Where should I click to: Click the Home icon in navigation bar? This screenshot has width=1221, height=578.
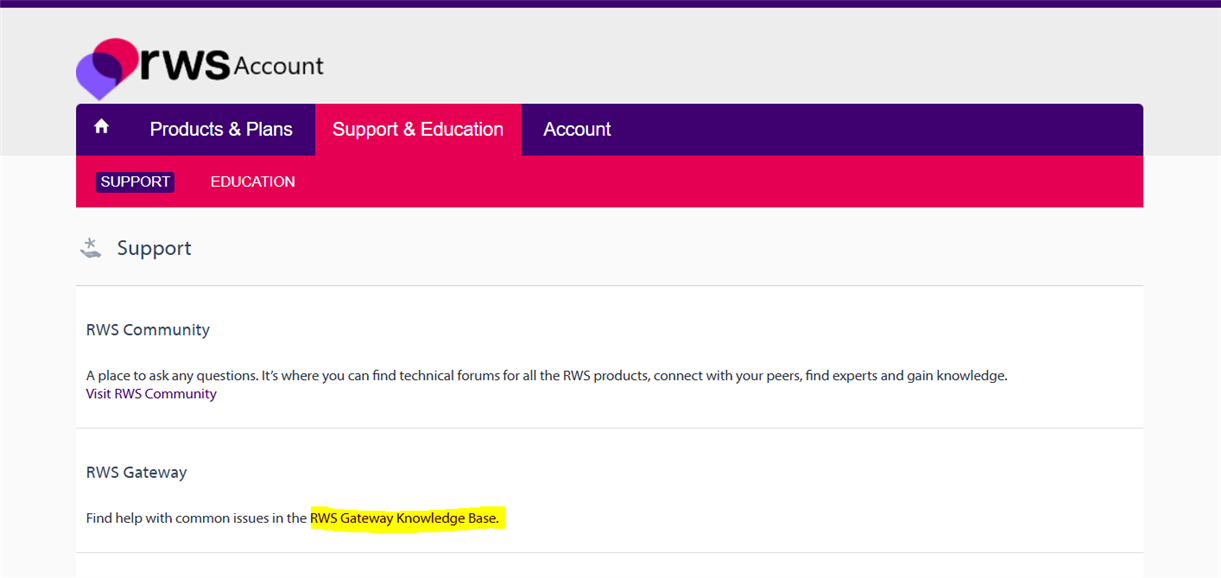coord(101,127)
